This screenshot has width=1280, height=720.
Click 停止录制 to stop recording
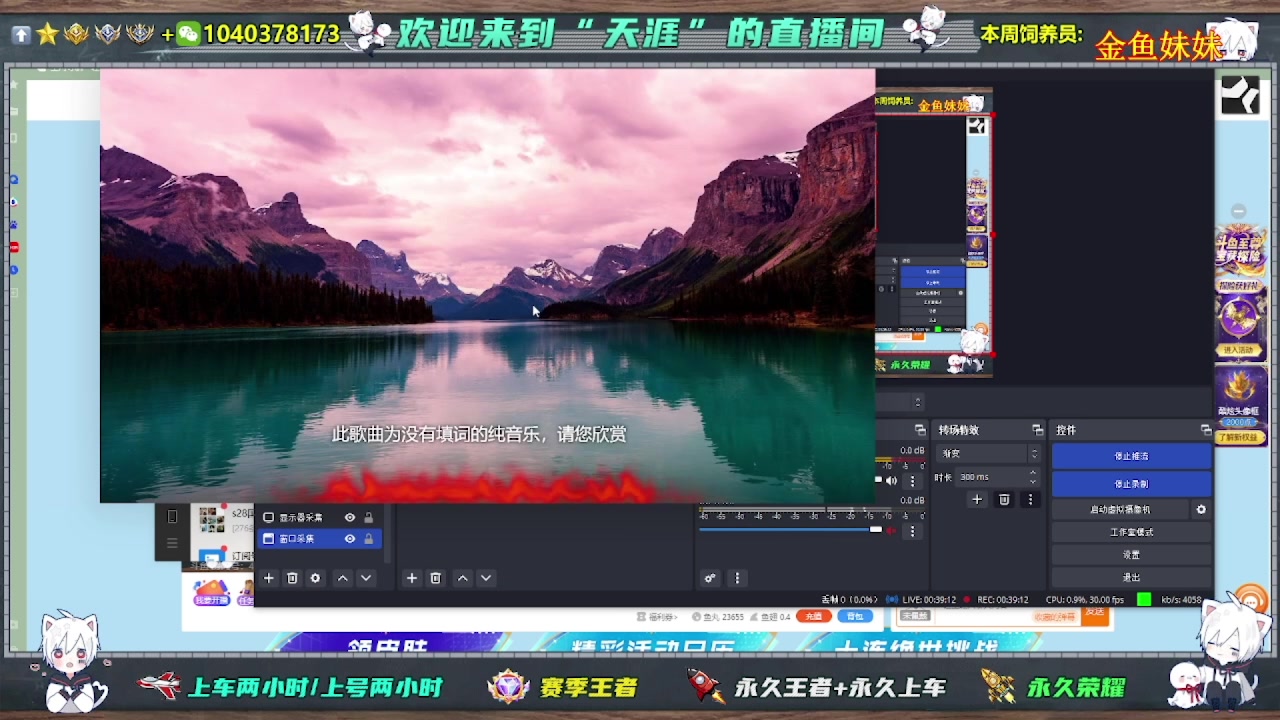tap(1131, 484)
